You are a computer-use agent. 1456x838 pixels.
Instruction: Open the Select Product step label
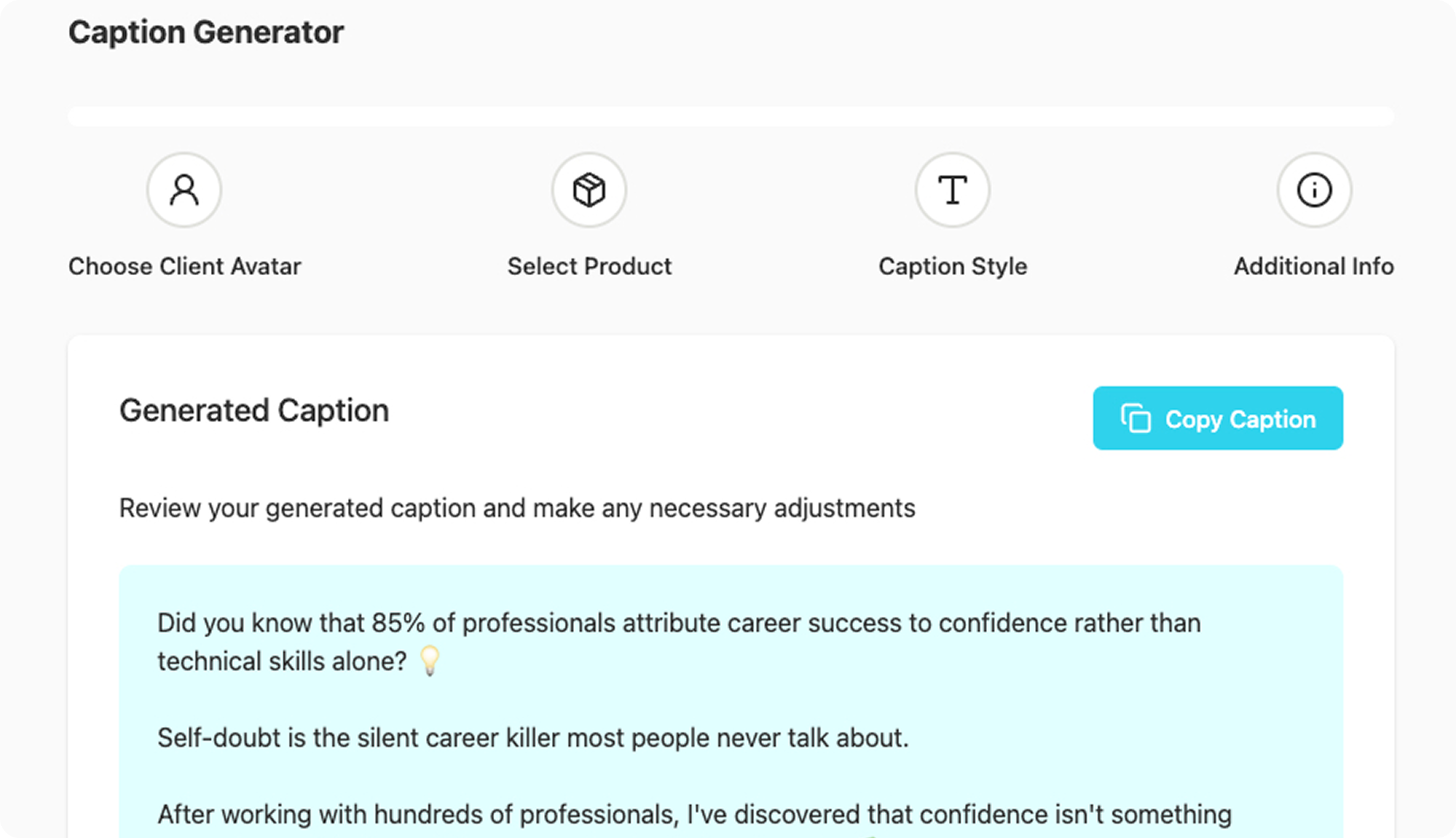coord(589,266)
